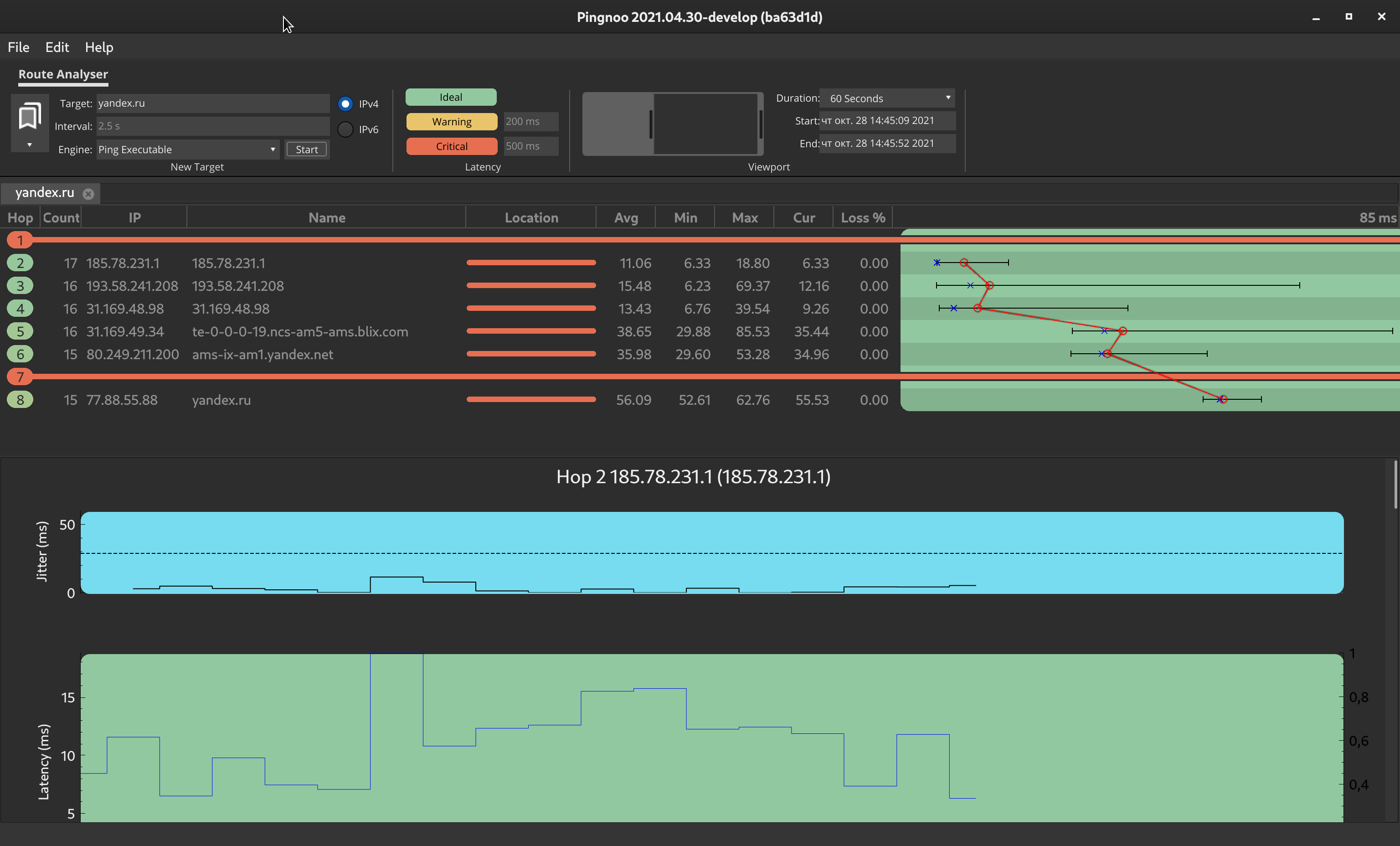
Task: Click the Ideal latency legend indicator
Action: tap(451, 97)
